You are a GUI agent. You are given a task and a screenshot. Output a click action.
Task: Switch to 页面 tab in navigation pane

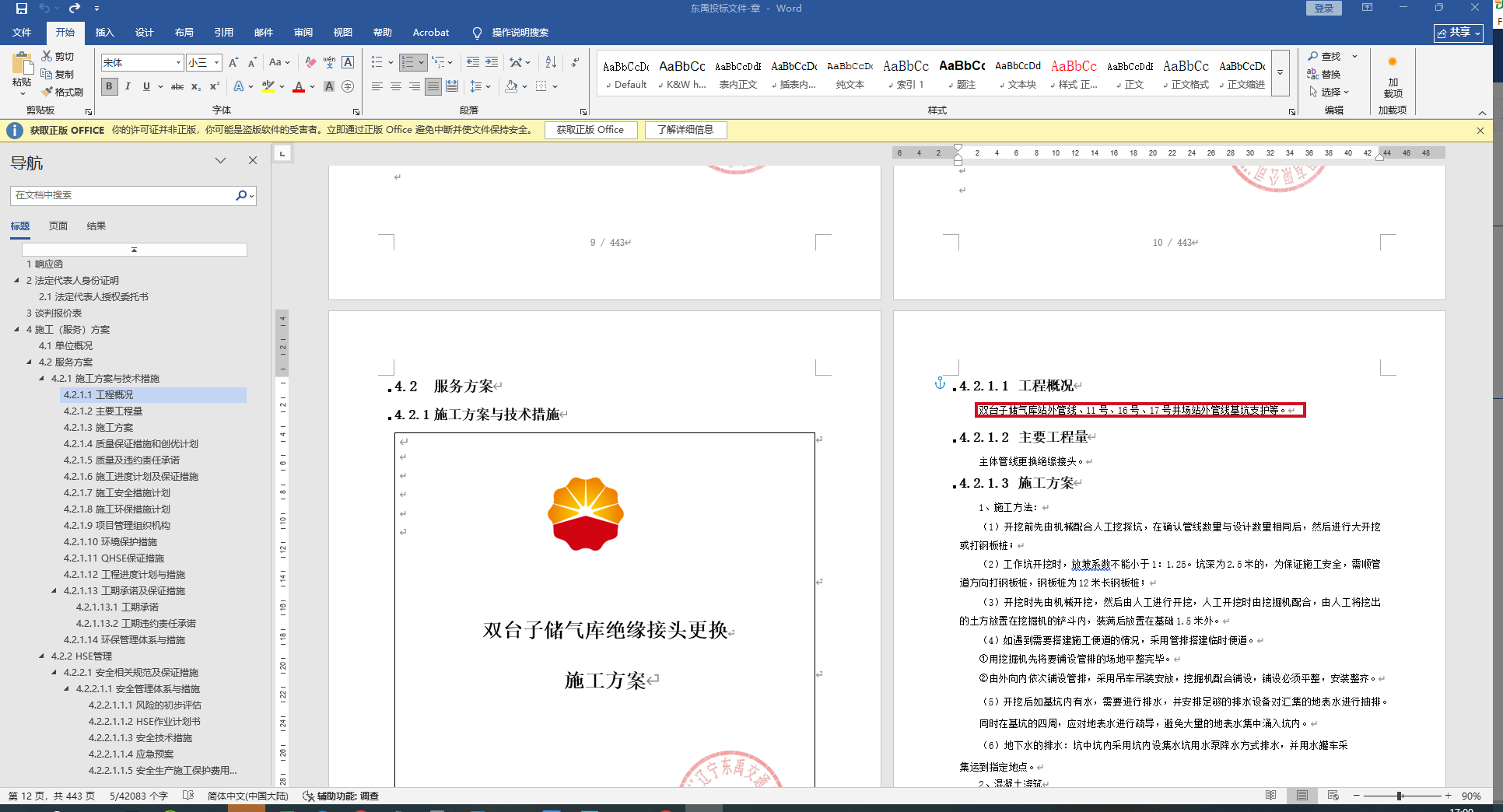(x=58, y=226)
